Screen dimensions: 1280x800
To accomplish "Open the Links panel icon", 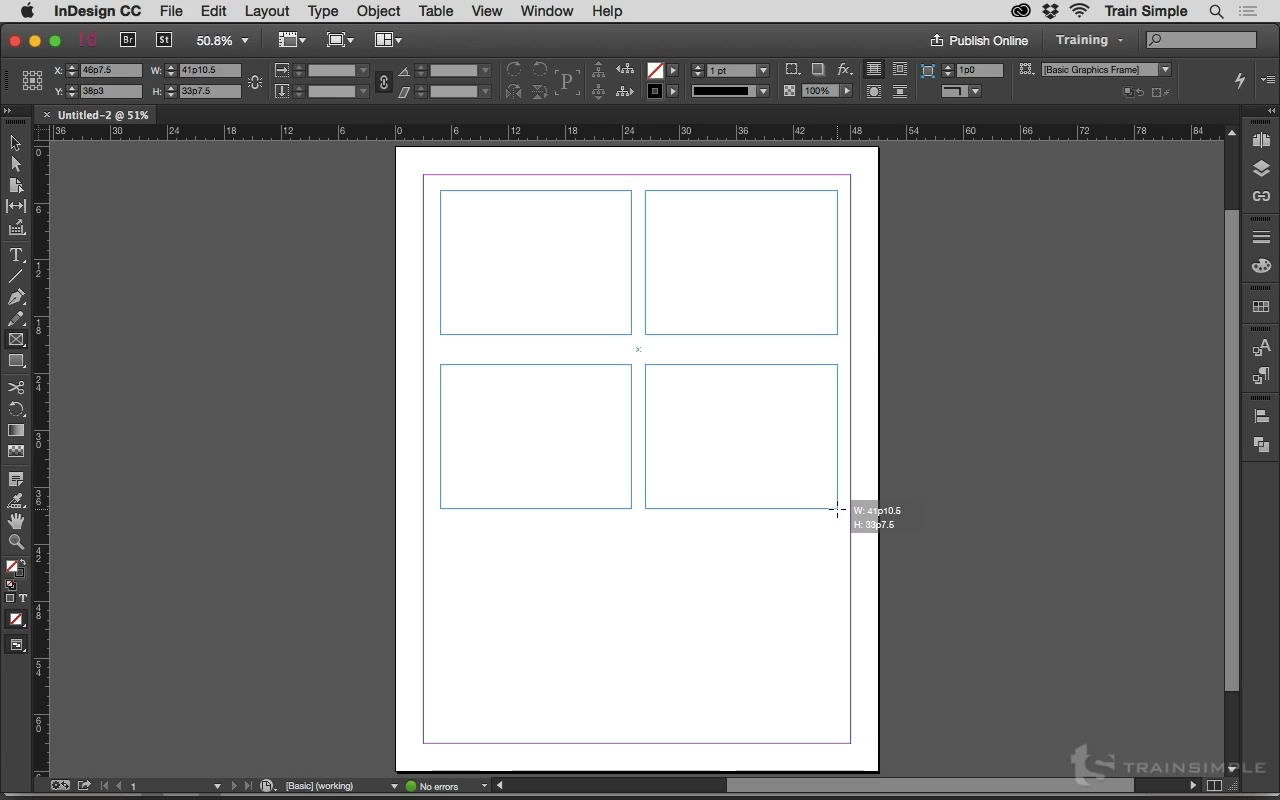I will pos(1261,196).
